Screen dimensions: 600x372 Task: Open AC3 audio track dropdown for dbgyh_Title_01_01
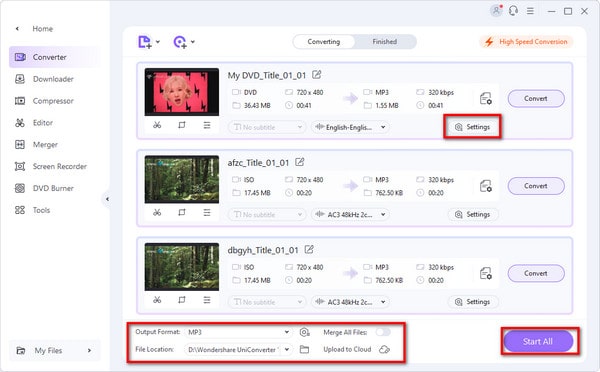tap(350, 302)
